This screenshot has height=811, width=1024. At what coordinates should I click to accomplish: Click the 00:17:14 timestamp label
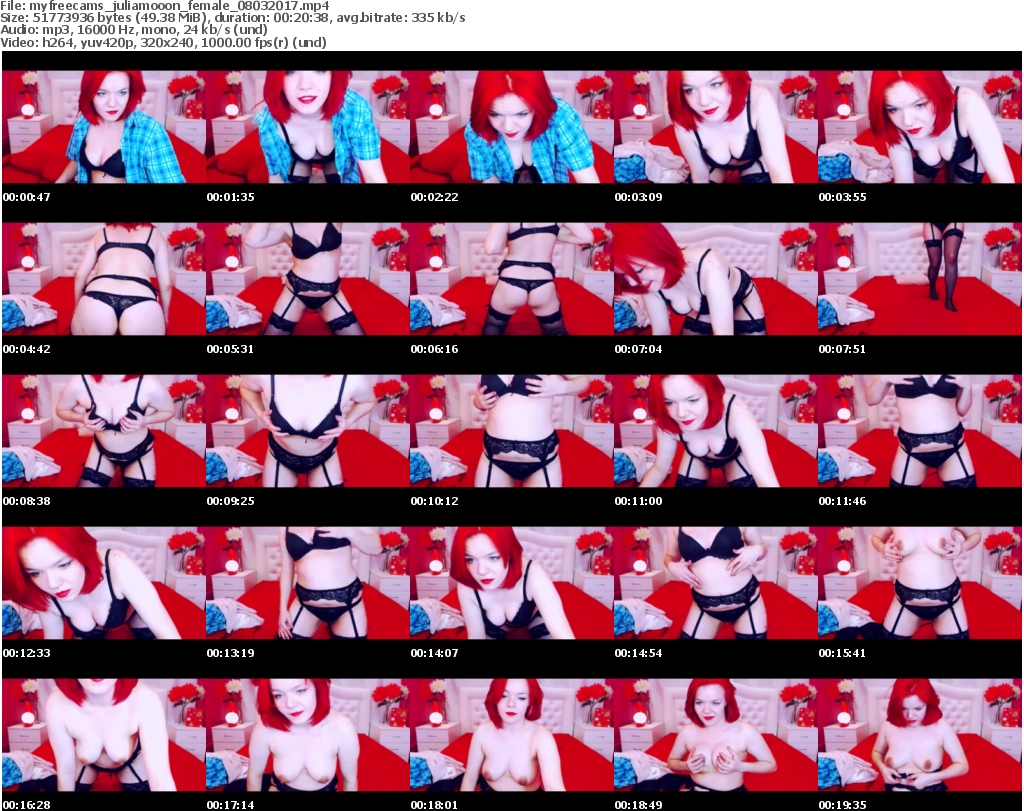click(231, 805)
